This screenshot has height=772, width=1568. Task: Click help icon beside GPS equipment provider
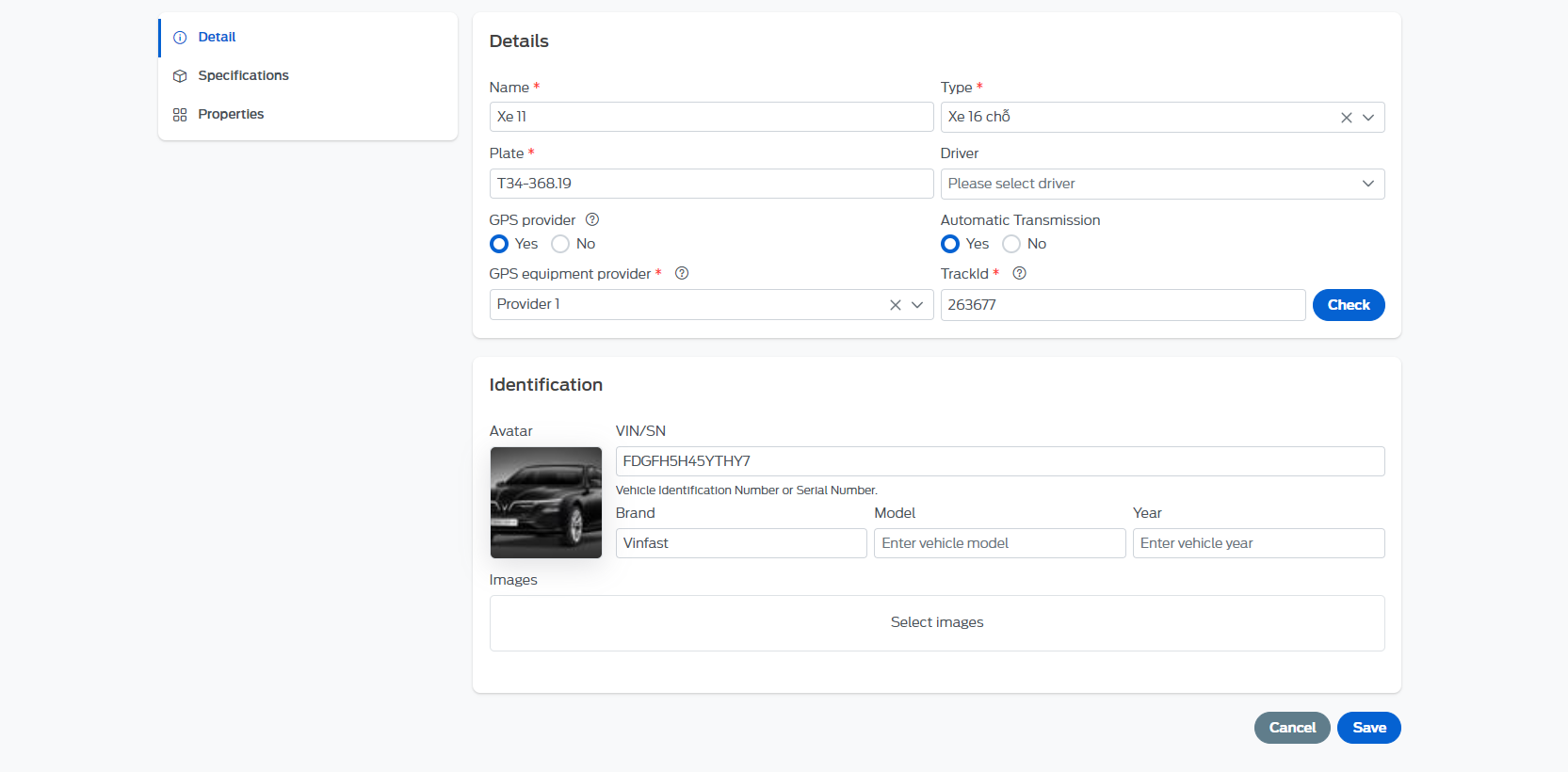point(682,273)
